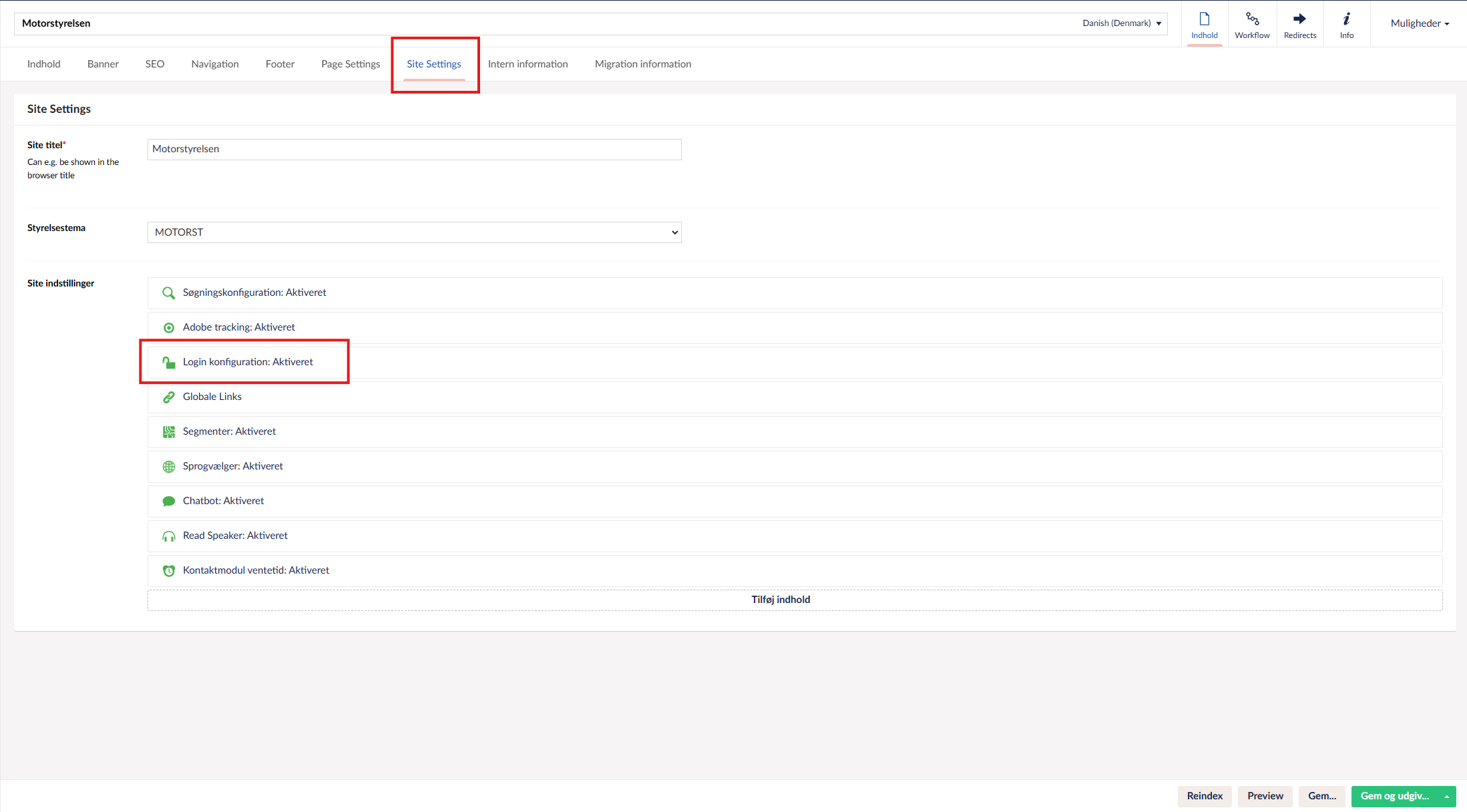Image resolution: width=1467 pixels, height=812 pixels.
Task: Click the Info icon
Action: point(1346,19)
